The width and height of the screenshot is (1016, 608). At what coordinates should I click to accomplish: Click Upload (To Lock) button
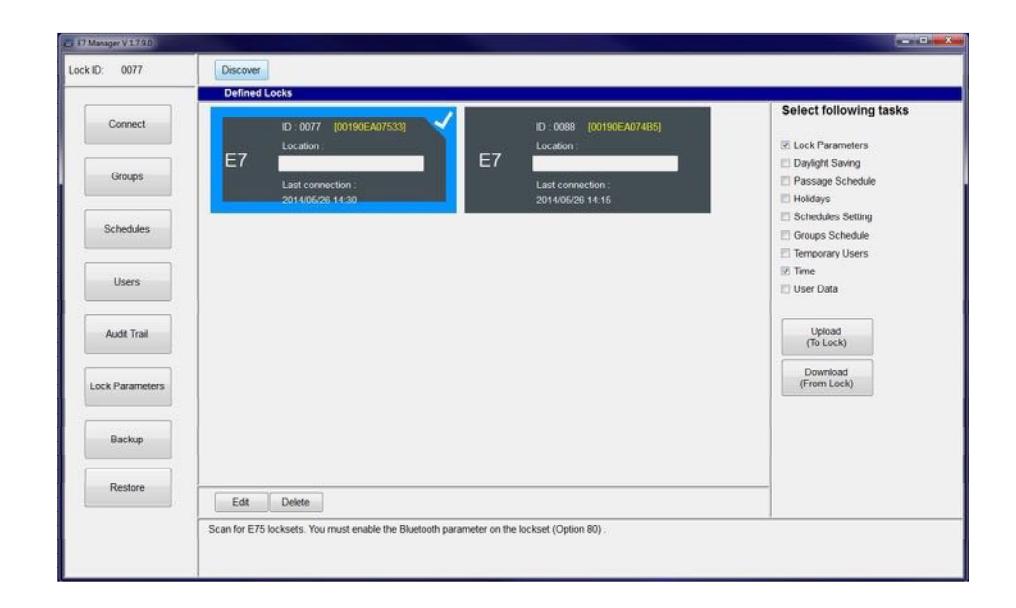827,337
